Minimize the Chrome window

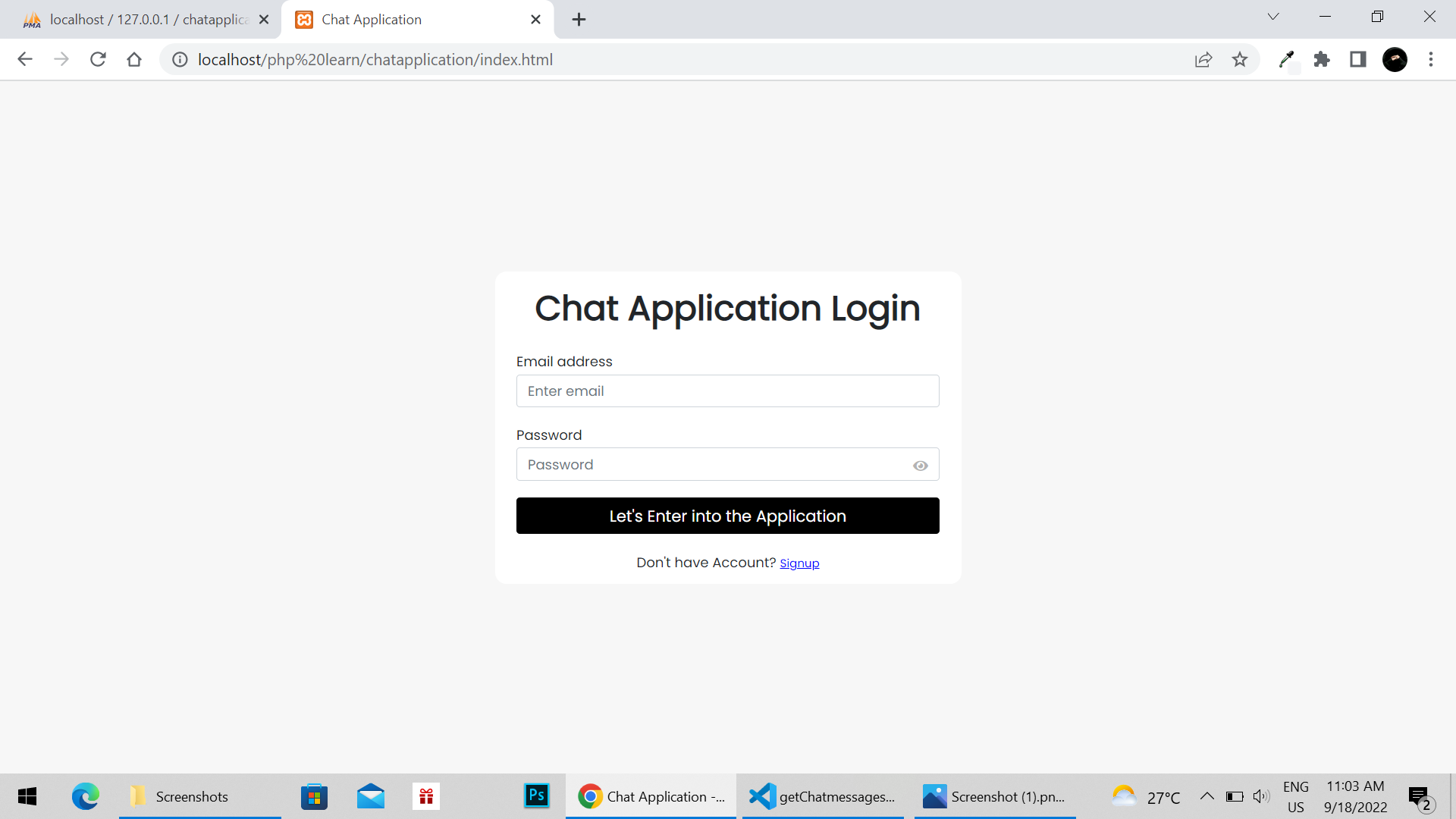(x=1326, y=17)
